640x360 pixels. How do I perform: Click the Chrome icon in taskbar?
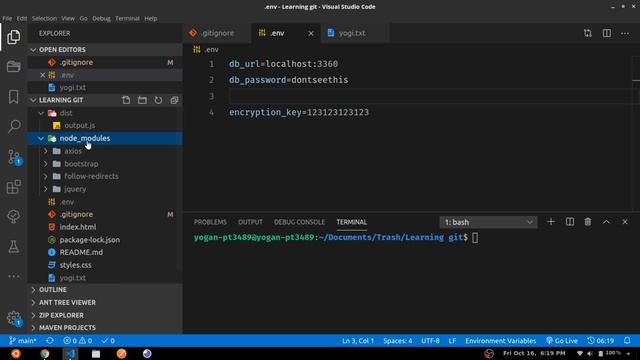[x=45, y=353]
